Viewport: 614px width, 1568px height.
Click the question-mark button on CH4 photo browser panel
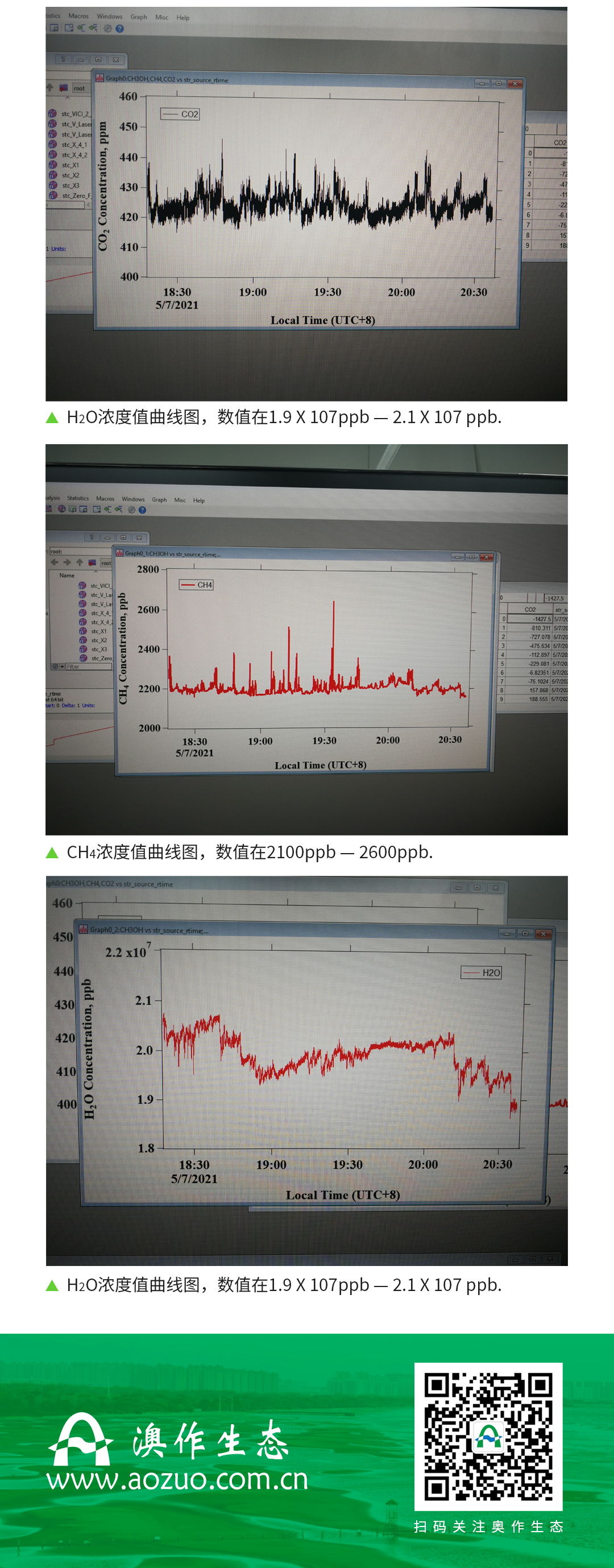tap(92, 537)
